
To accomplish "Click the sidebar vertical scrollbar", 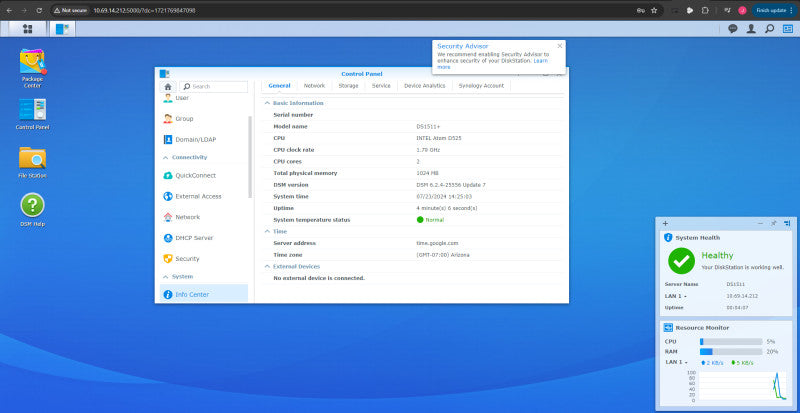I will point(250,157).
